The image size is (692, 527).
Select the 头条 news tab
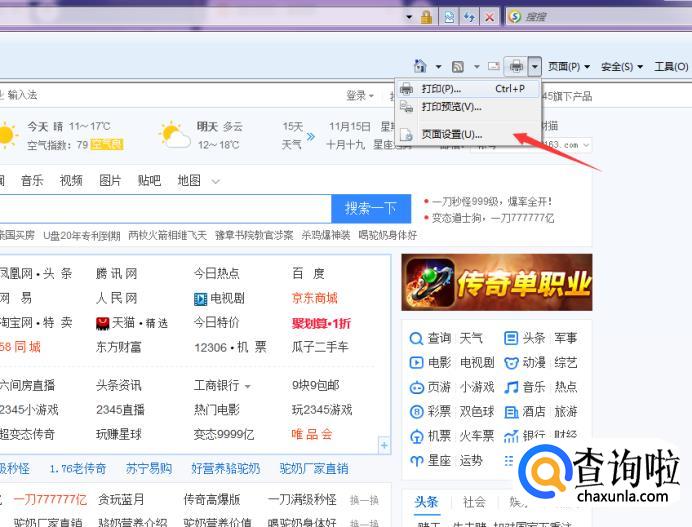(x=426, y=502)
